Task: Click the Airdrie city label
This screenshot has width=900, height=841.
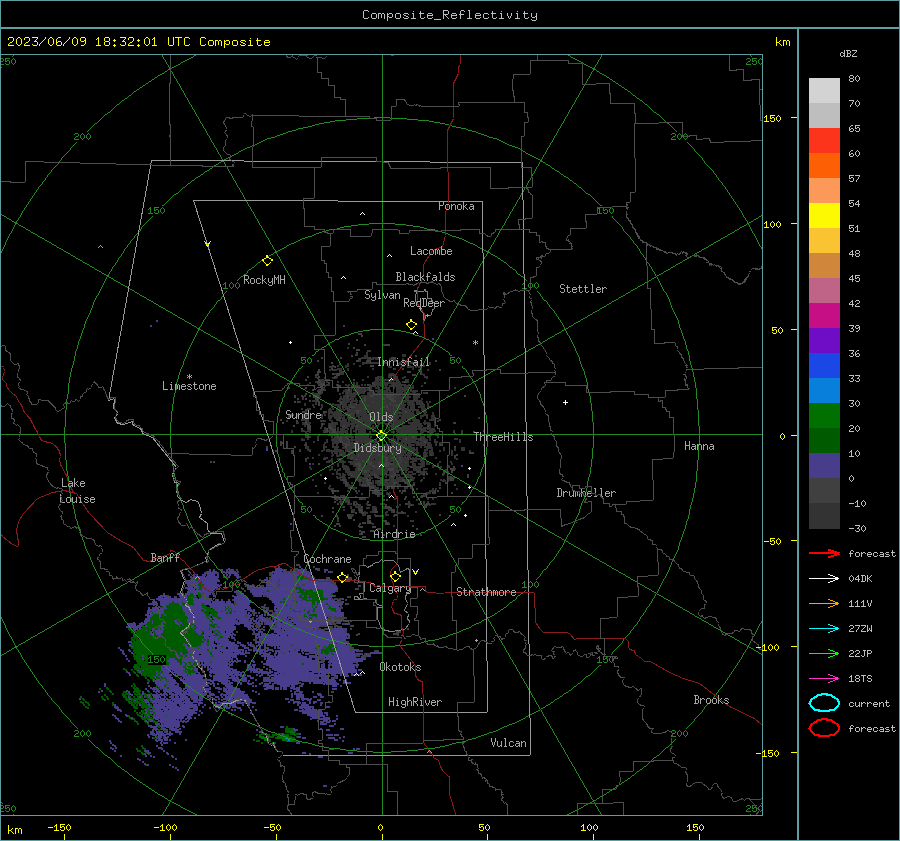Action: click(x=394, y=534)
